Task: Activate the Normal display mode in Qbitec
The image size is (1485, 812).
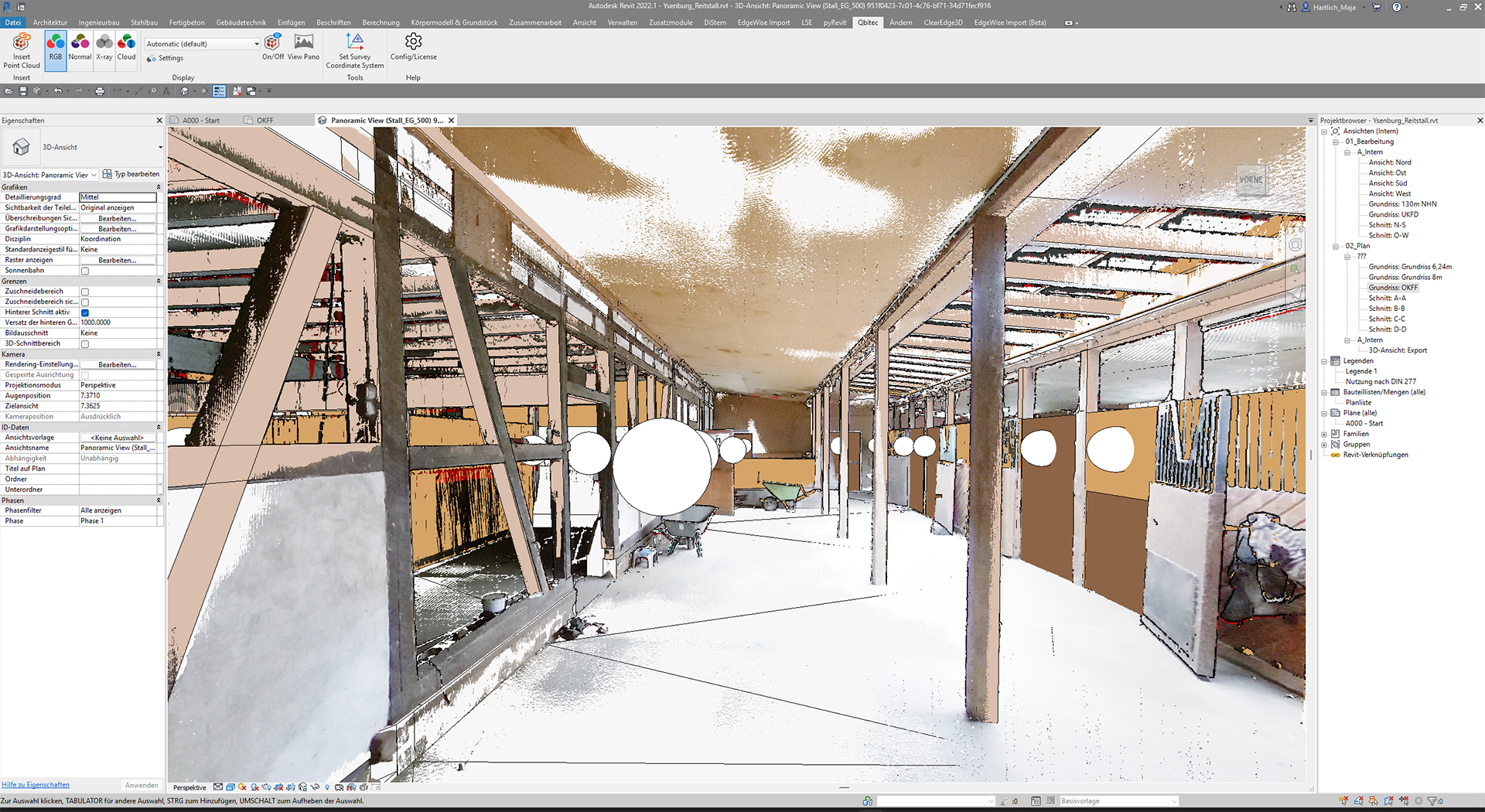Action: point(79,49)
